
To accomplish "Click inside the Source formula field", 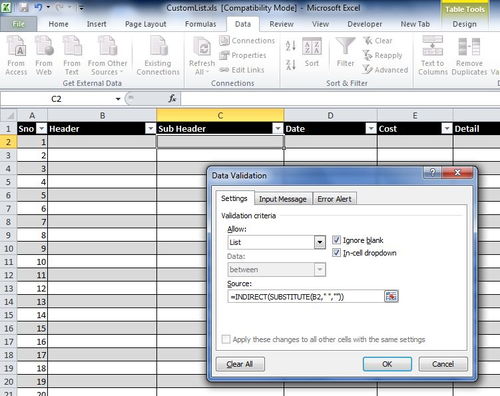I will click(306, 296).
